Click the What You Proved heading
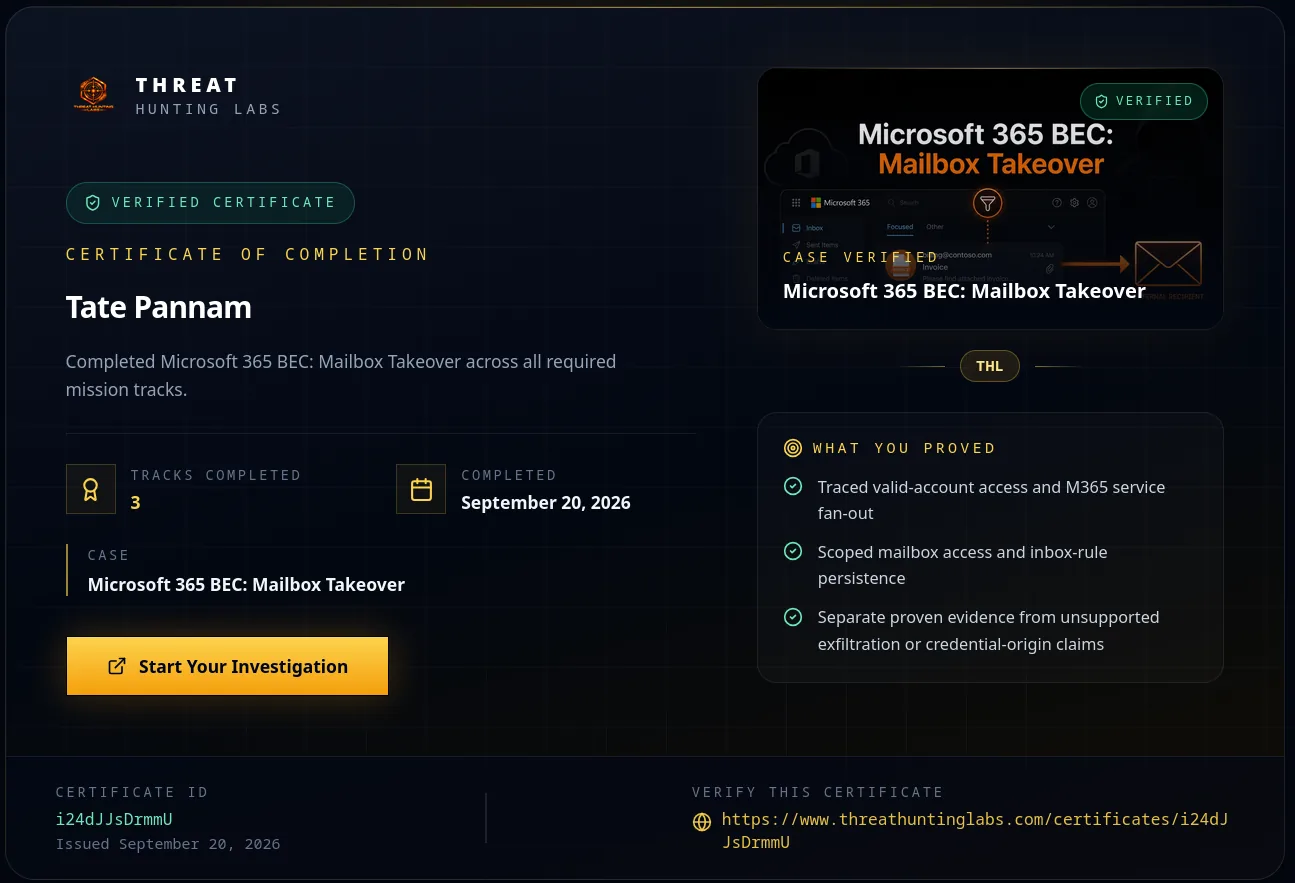The width and height of the screenshot is (1295, 883). [904, 448]
